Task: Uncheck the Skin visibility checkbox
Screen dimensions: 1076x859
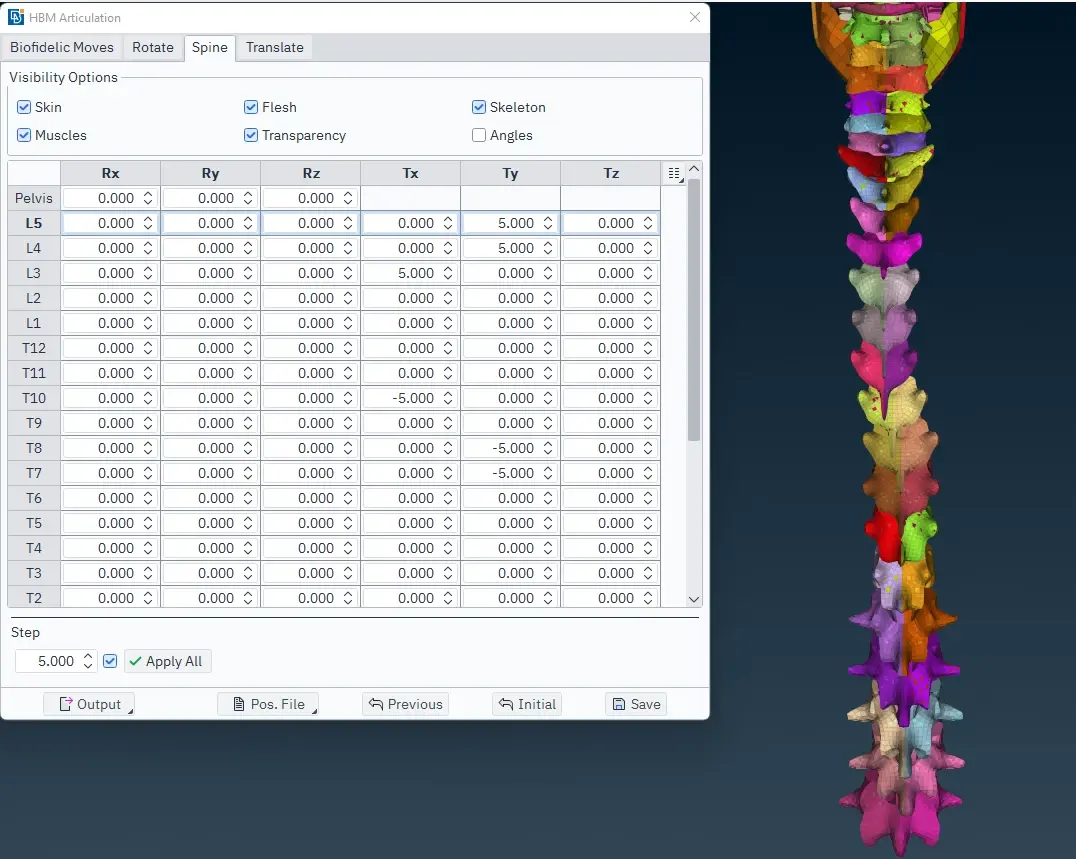Action: point(24,107)
